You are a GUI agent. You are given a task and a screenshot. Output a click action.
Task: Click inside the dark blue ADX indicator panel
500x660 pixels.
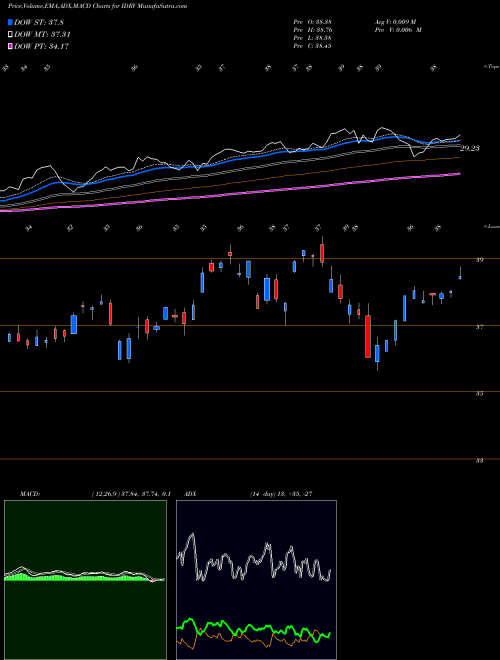[x=256, y=580]
